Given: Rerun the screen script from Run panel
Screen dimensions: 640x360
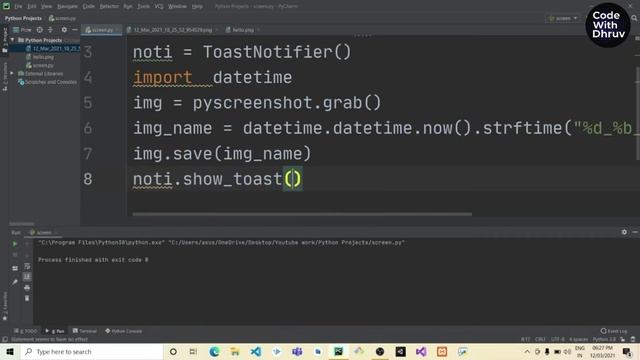Looking at the screenshot, I should click(15, 244).
